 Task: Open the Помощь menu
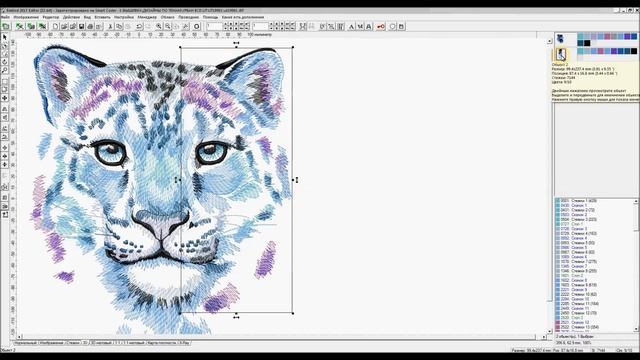click(x=211, y=17)
